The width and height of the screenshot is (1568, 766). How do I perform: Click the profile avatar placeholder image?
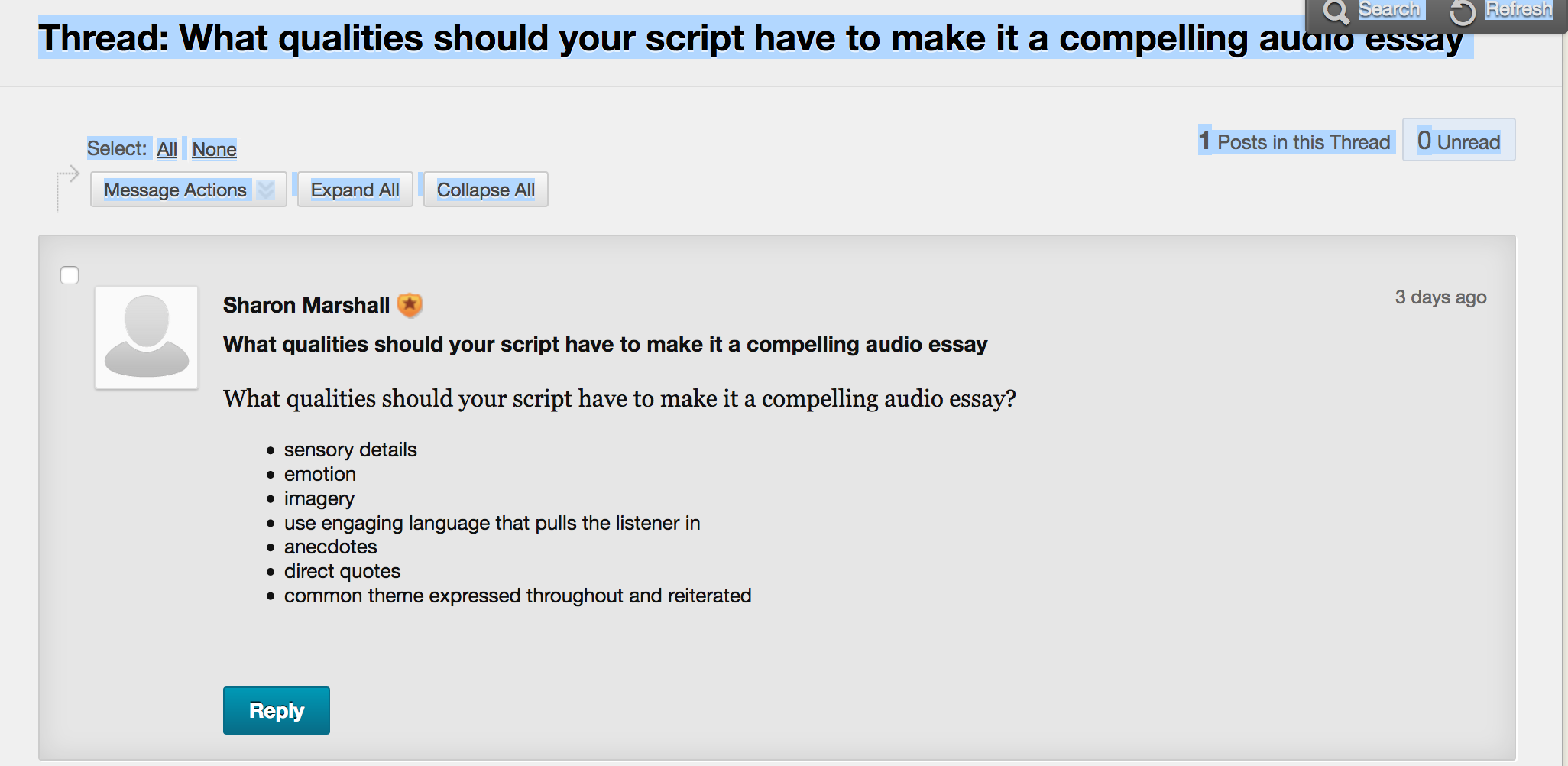pos(146,336)
